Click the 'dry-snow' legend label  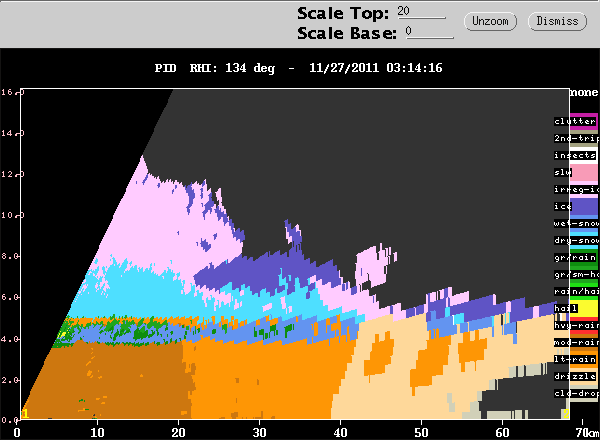pyautogui.click(x=577, y=240)
